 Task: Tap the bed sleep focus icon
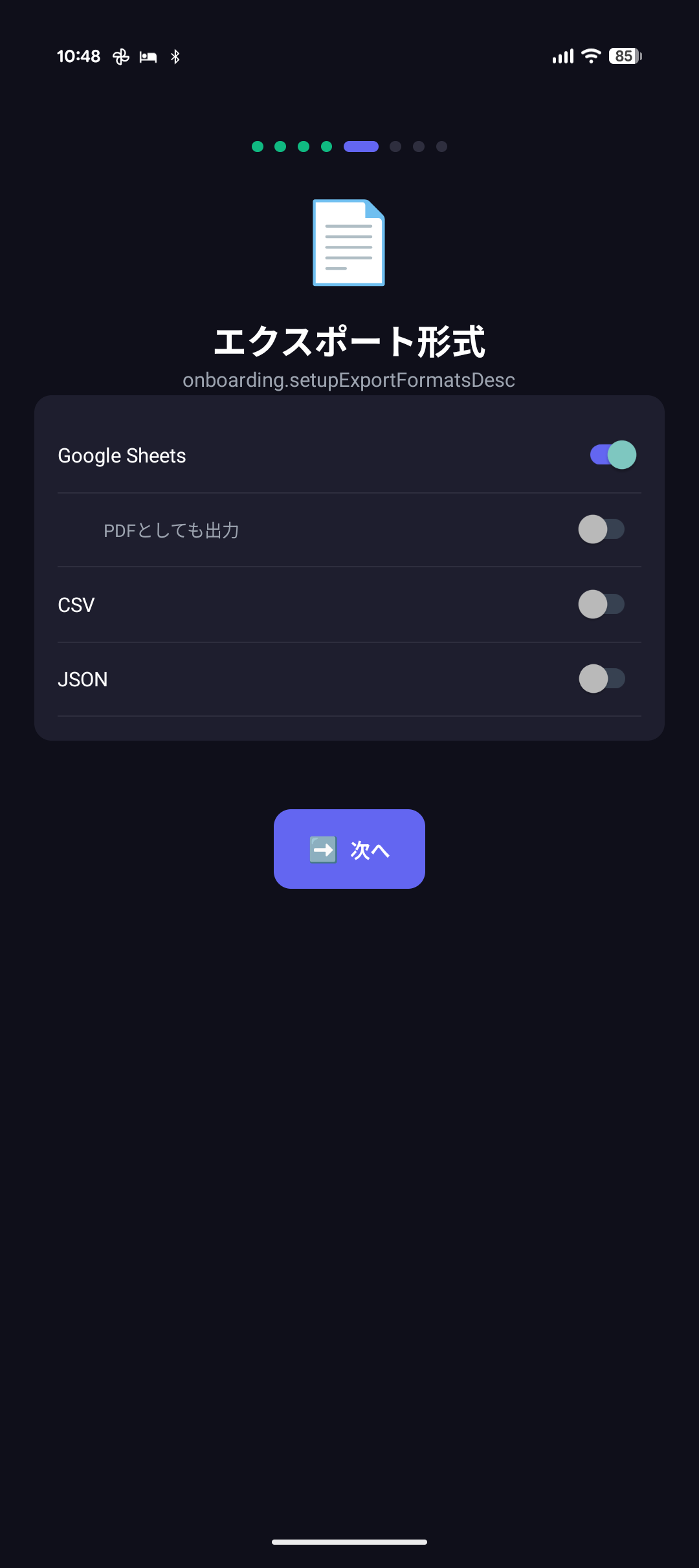coord(148,57)
